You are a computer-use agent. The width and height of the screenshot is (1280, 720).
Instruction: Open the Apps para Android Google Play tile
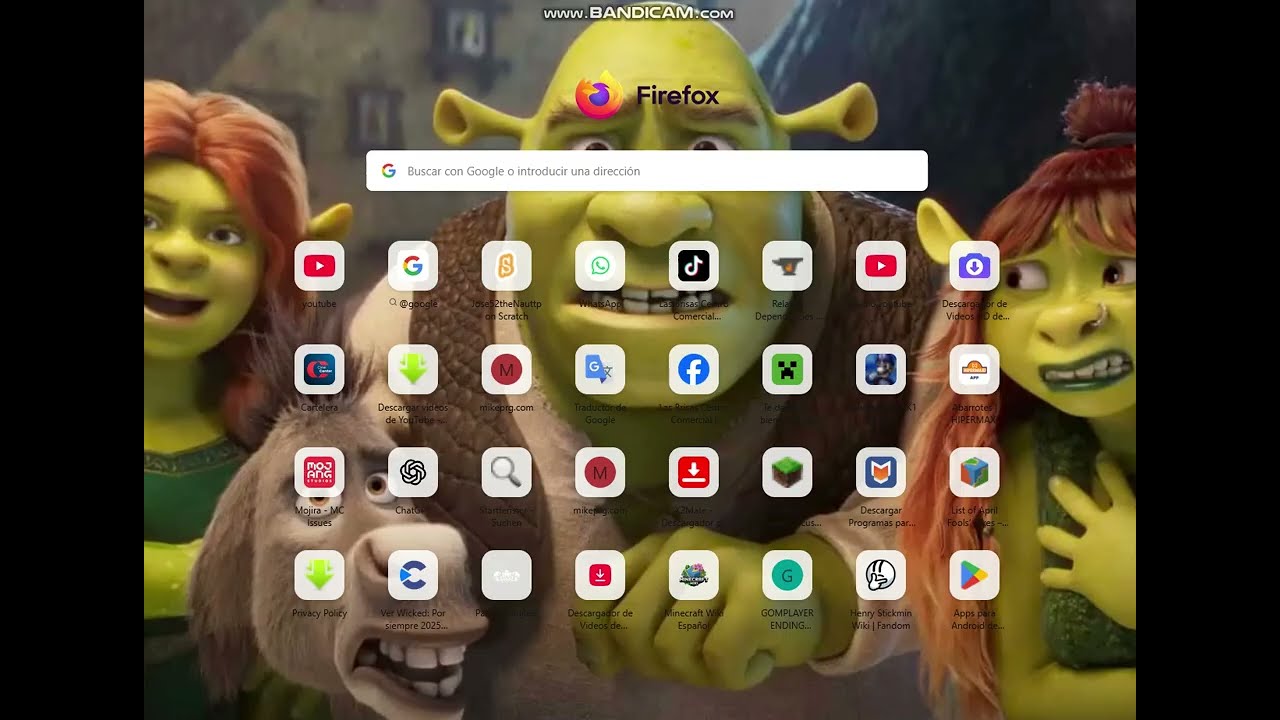(974, 575)
